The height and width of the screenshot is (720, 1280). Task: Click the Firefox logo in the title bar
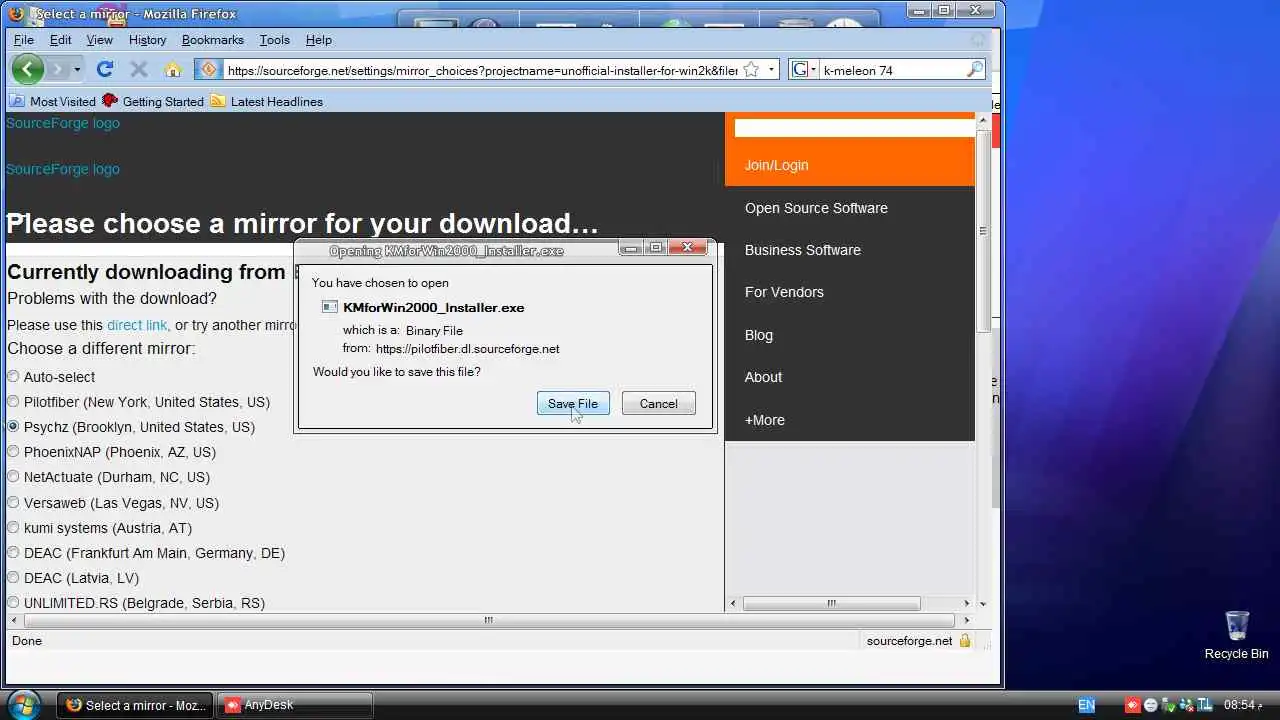pos(17,14)
